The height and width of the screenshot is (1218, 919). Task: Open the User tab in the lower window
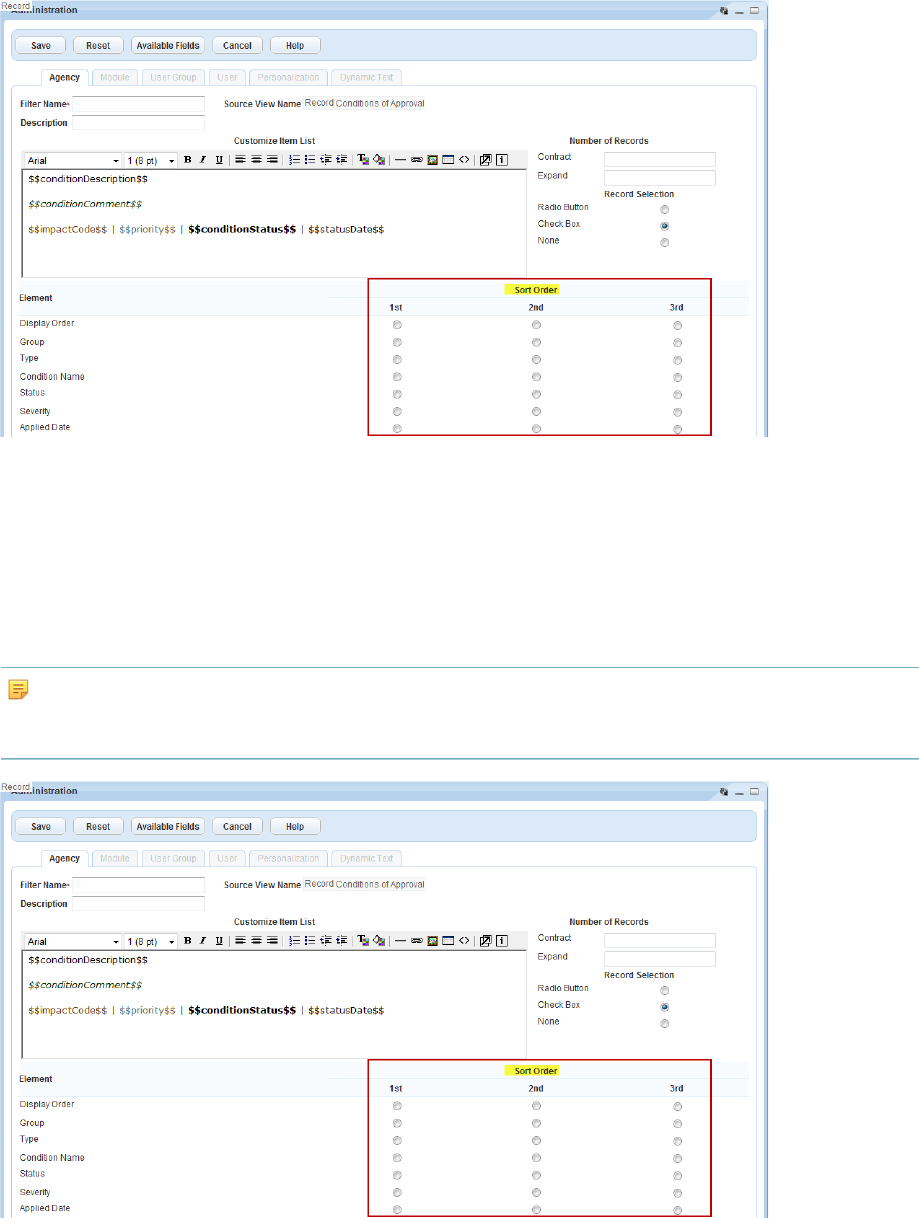[227, 858]
